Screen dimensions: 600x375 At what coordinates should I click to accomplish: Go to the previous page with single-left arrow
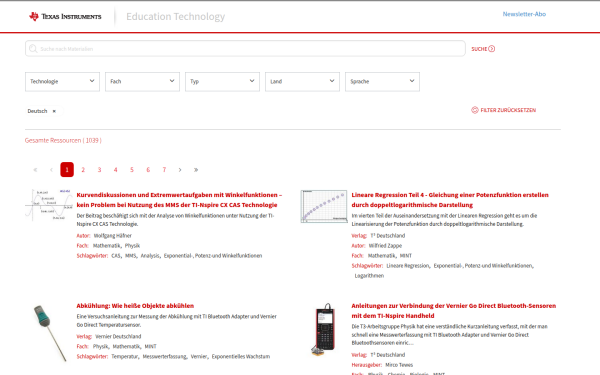[51, 170]
